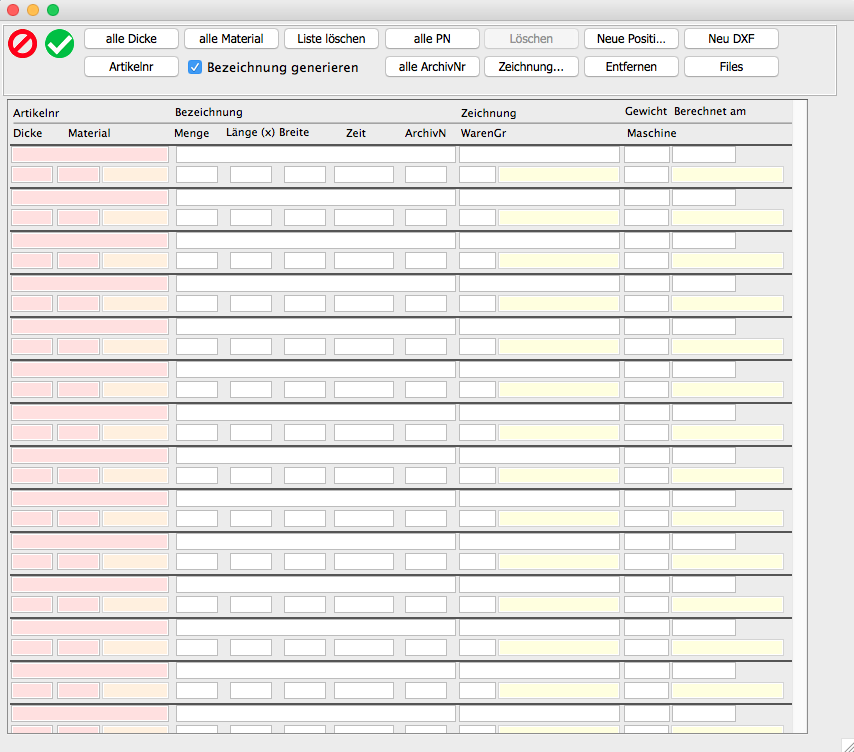Click the first row's pink Artikelnr field
854x752 pixels.
[x=90, y=155]
